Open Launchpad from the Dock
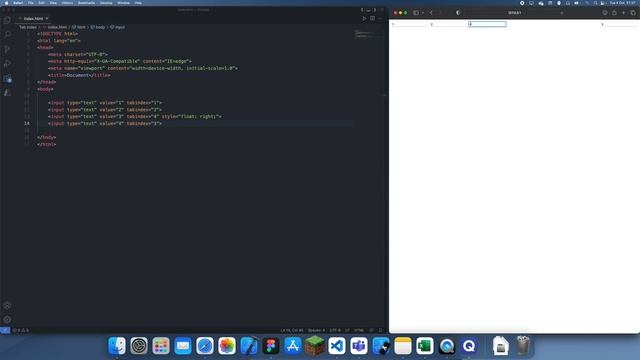The height and width of the screenshot is (360, 640). click(161, 346)
